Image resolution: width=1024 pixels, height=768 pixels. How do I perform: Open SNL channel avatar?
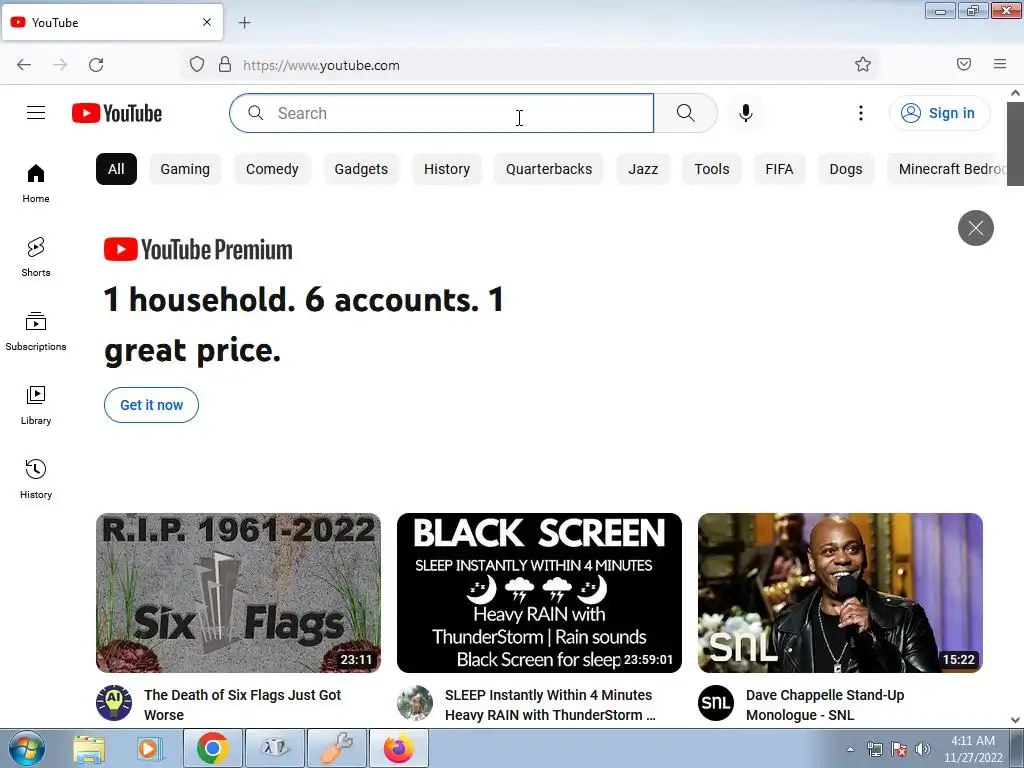coord(716,703)
